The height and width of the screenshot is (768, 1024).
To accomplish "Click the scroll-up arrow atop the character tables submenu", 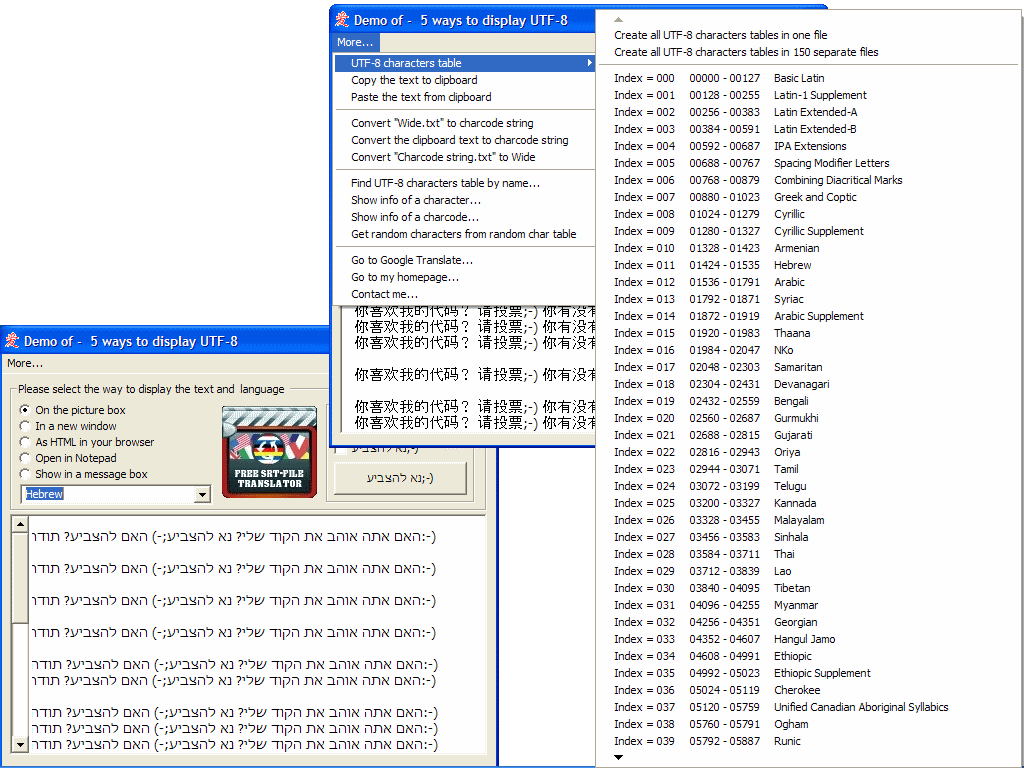I will (x=618, y=19).
